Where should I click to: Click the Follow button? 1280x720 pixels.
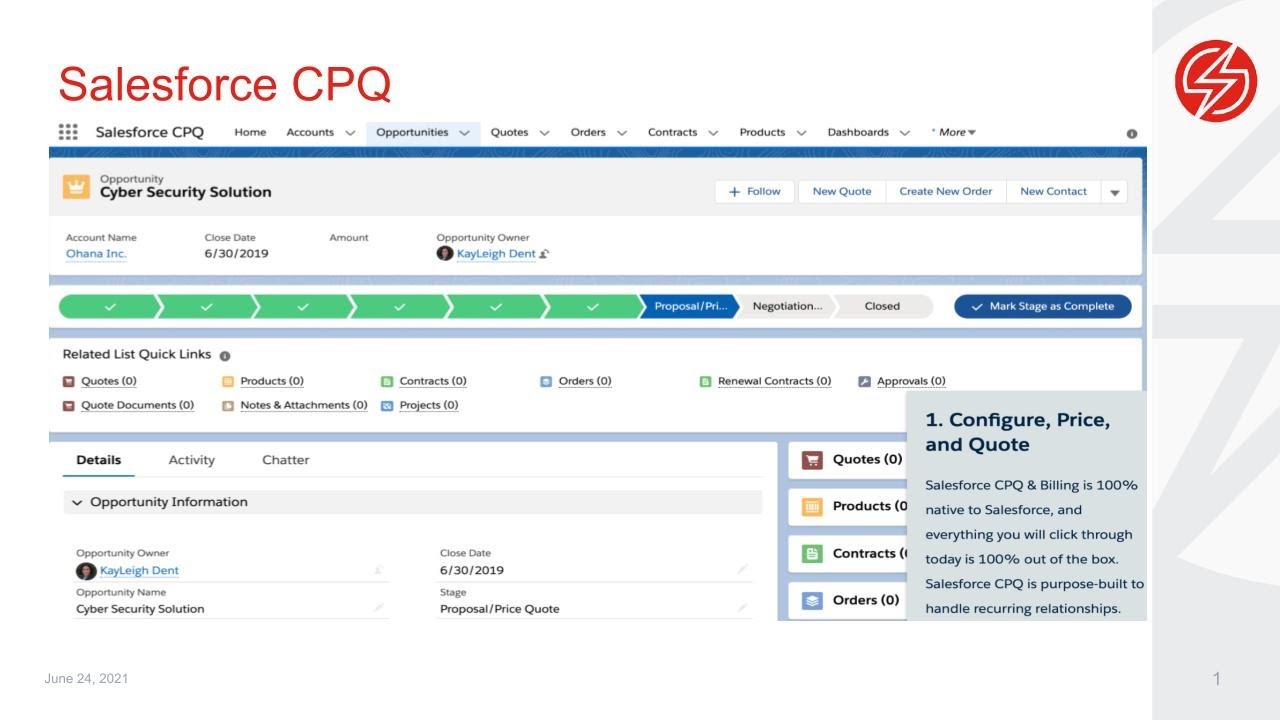tap(755, 192)
